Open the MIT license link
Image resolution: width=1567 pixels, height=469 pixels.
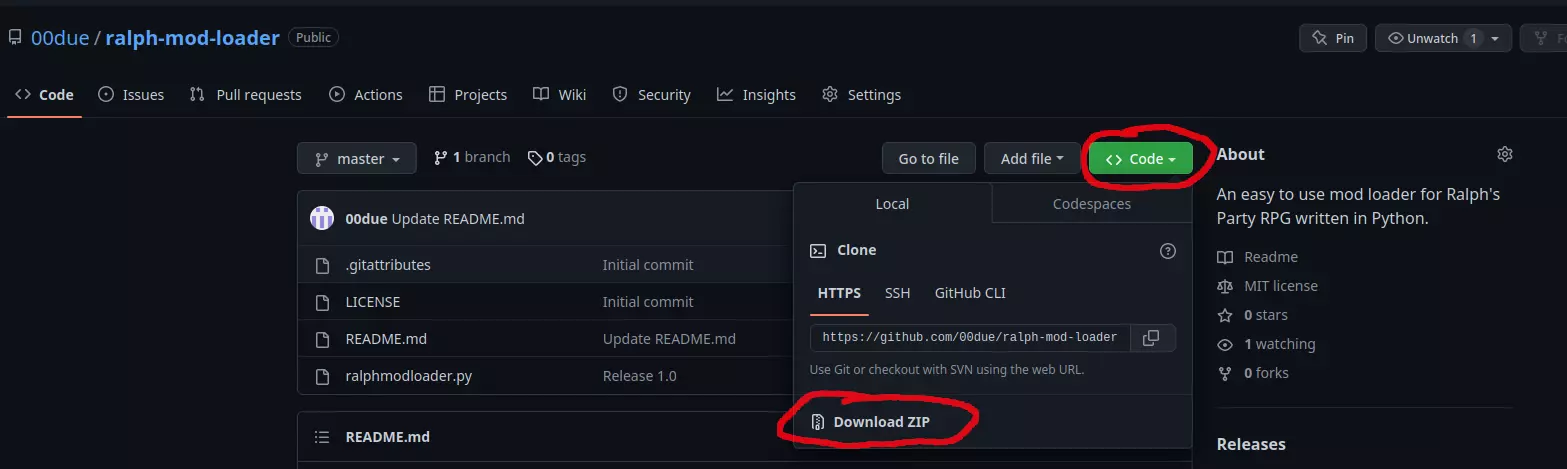click(x=1267, y=286)
